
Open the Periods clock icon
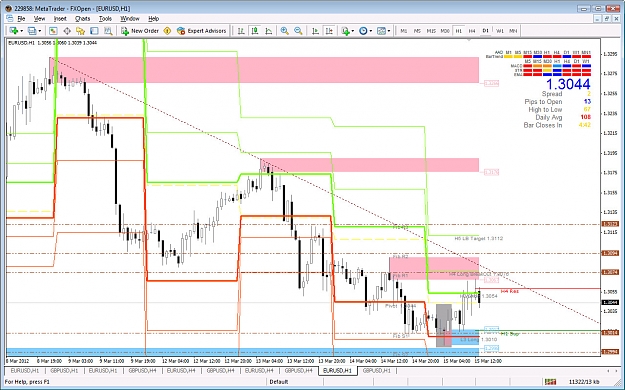point(363,31)
